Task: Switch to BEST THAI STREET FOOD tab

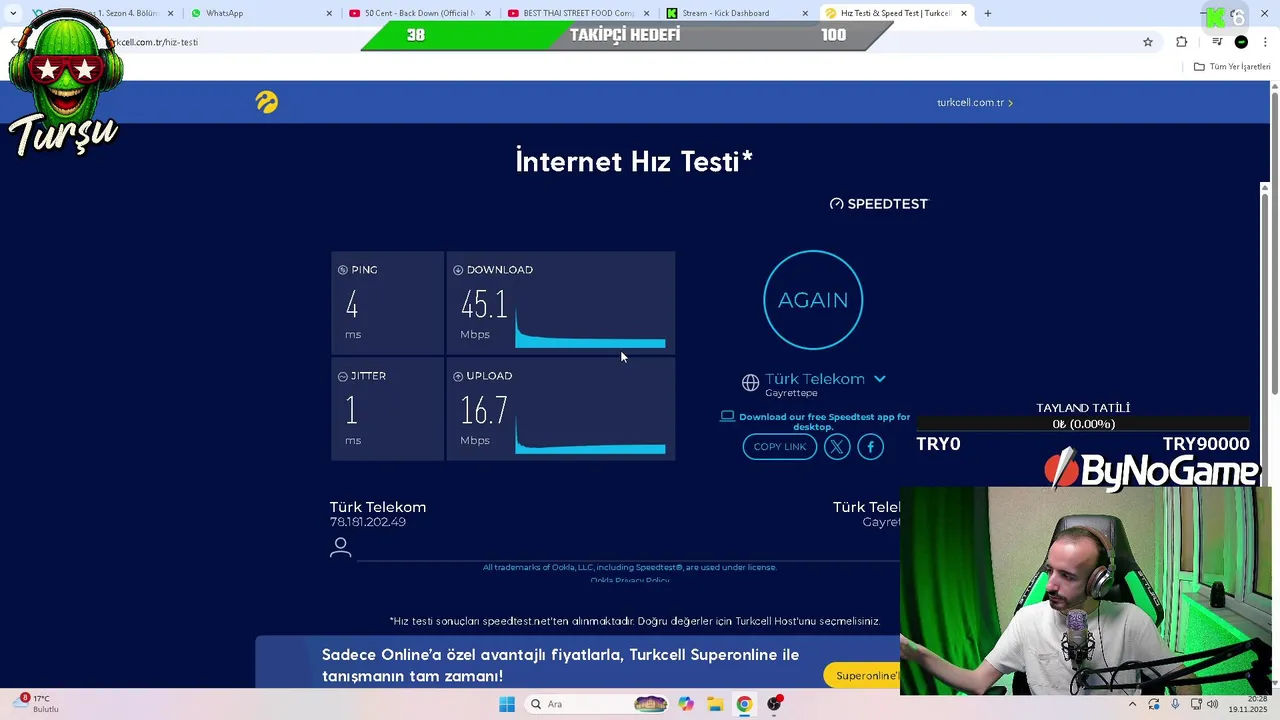Action: click(x=579, y=13)
